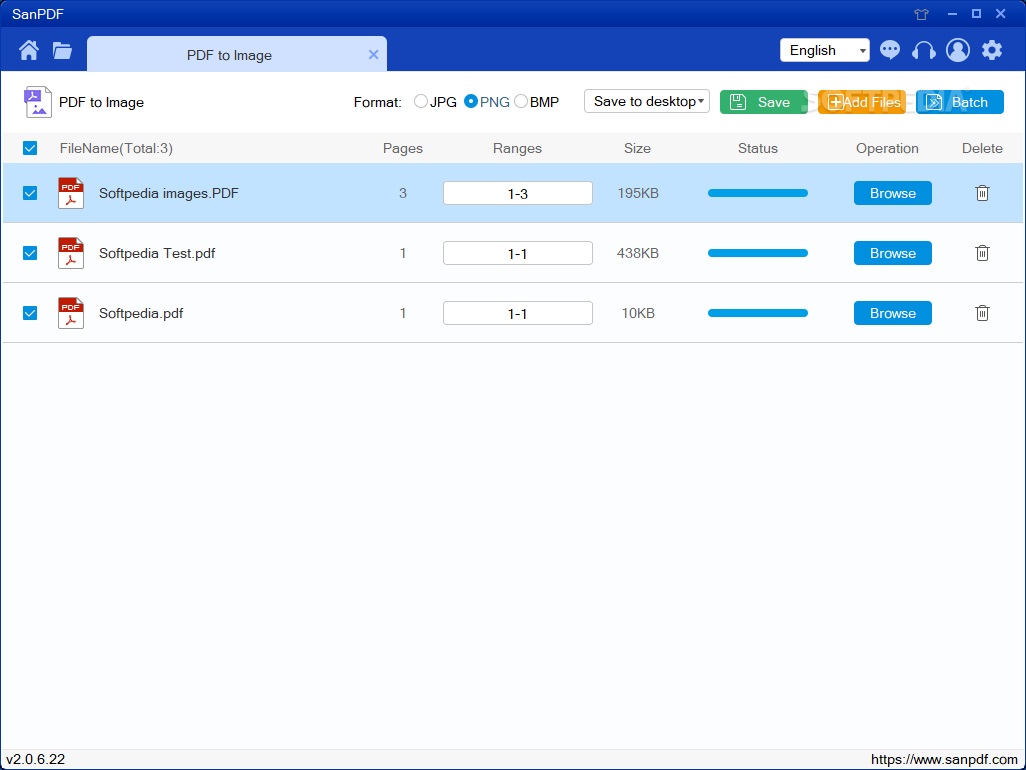Click the 195KB size value
This screenshot has width=1026, height=770.
click(638, 193)
